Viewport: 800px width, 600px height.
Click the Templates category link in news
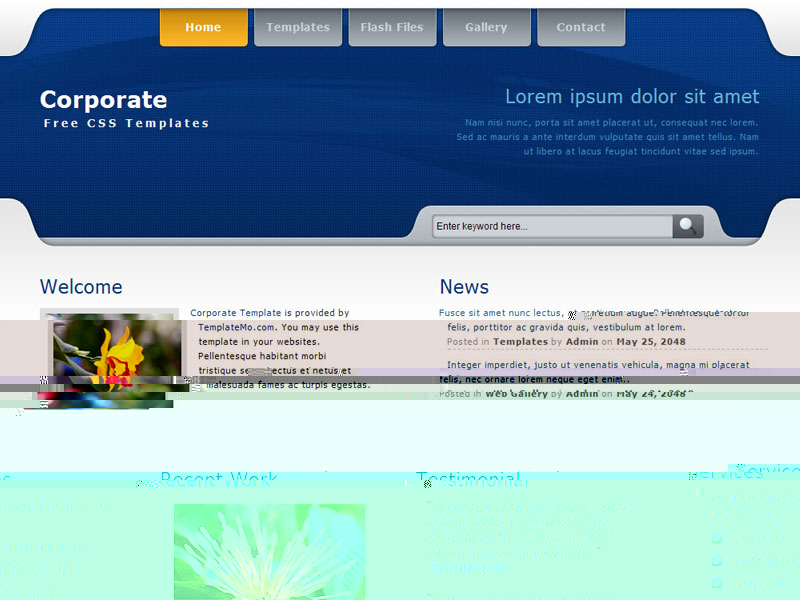coord(520,342)
